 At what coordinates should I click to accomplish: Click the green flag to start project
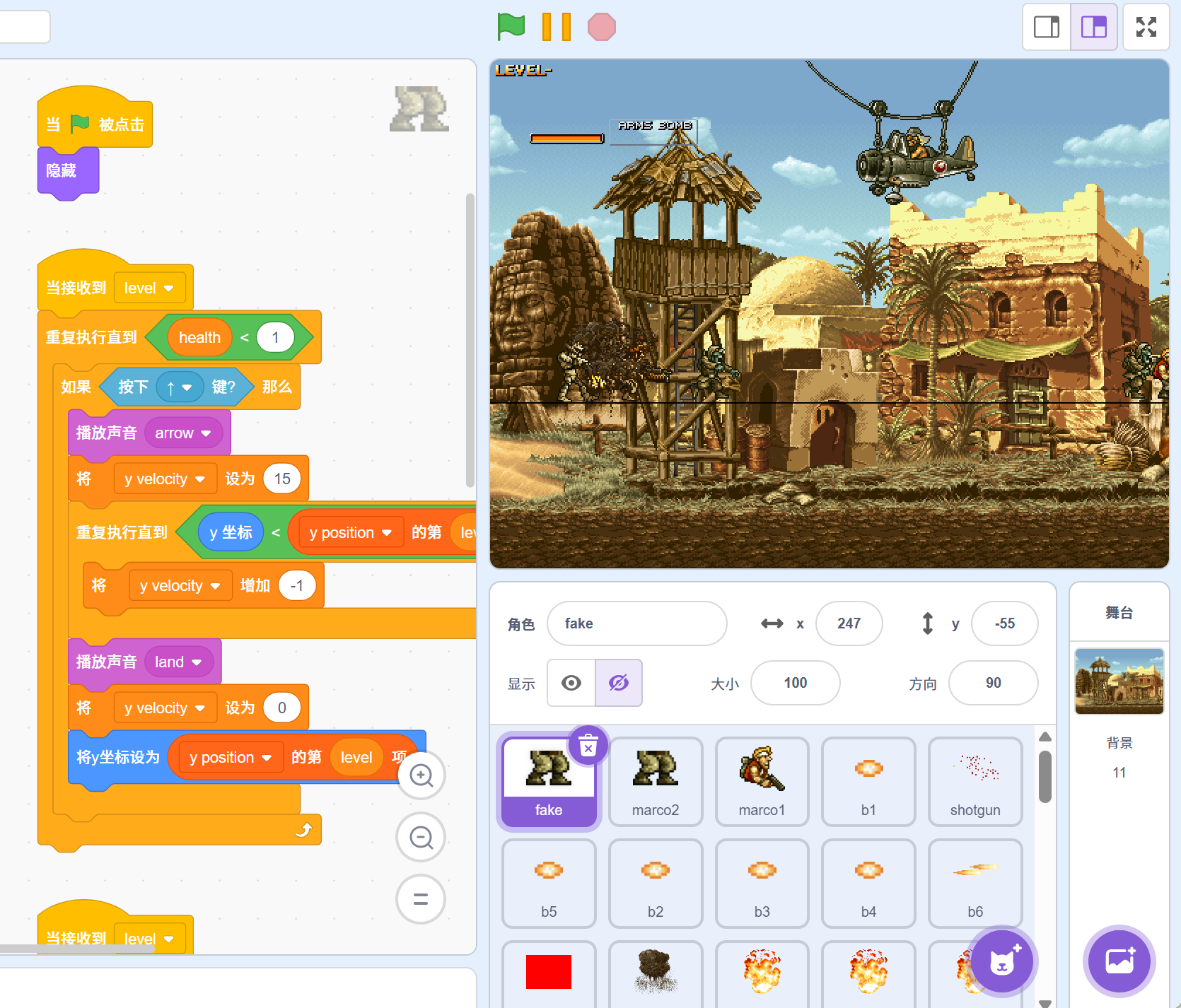(x=511, y=27)
